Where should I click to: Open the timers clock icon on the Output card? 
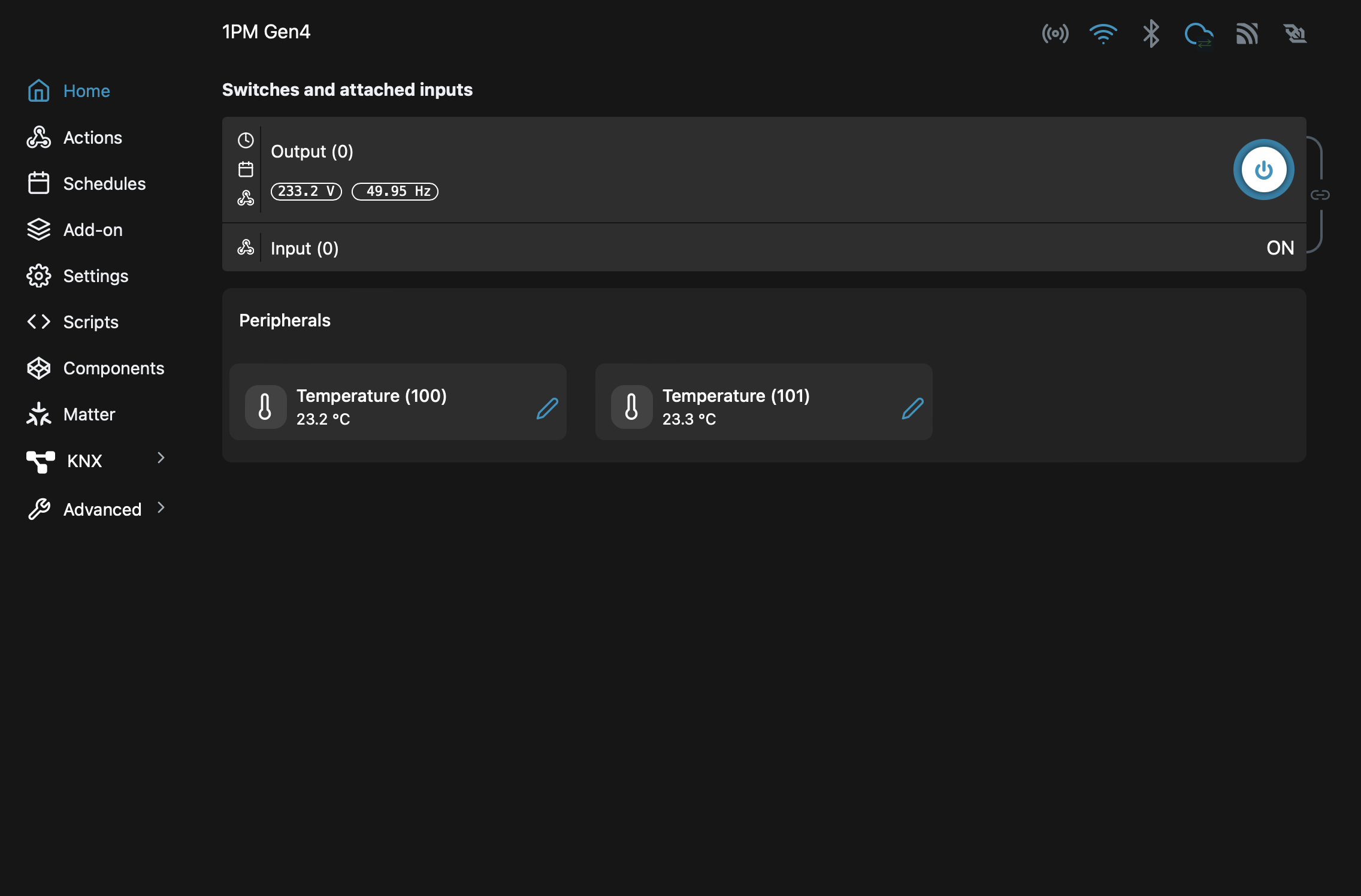pyautogui.click(x=246, y=140)
